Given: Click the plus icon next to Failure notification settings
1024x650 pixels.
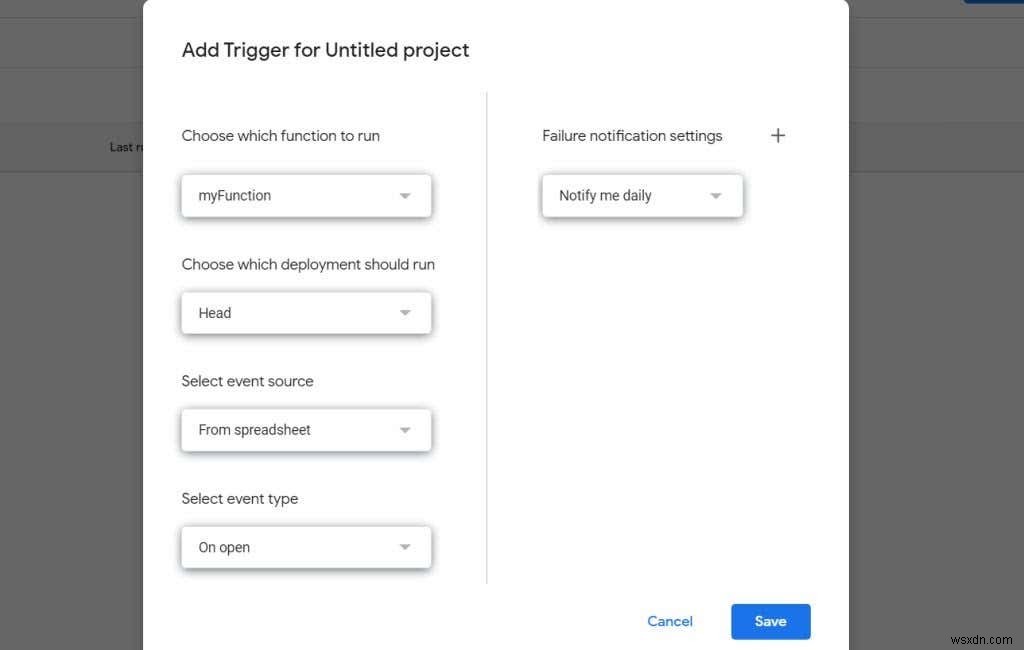Looking at the screenshot, I should click(x=778, y=135).
